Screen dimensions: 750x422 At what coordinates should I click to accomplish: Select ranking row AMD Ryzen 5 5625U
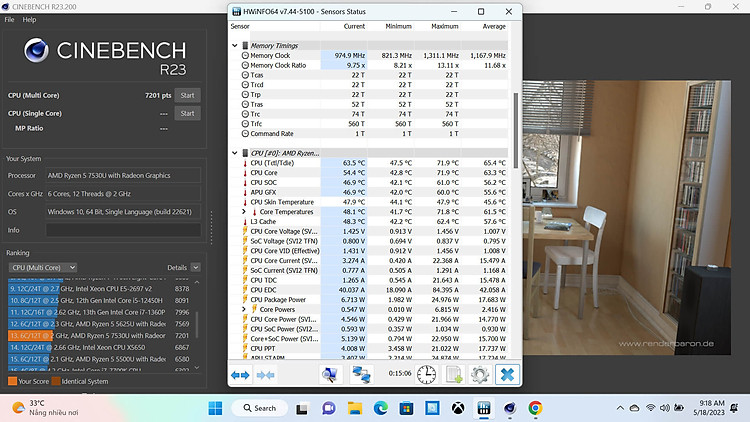(x=99, y=324)
